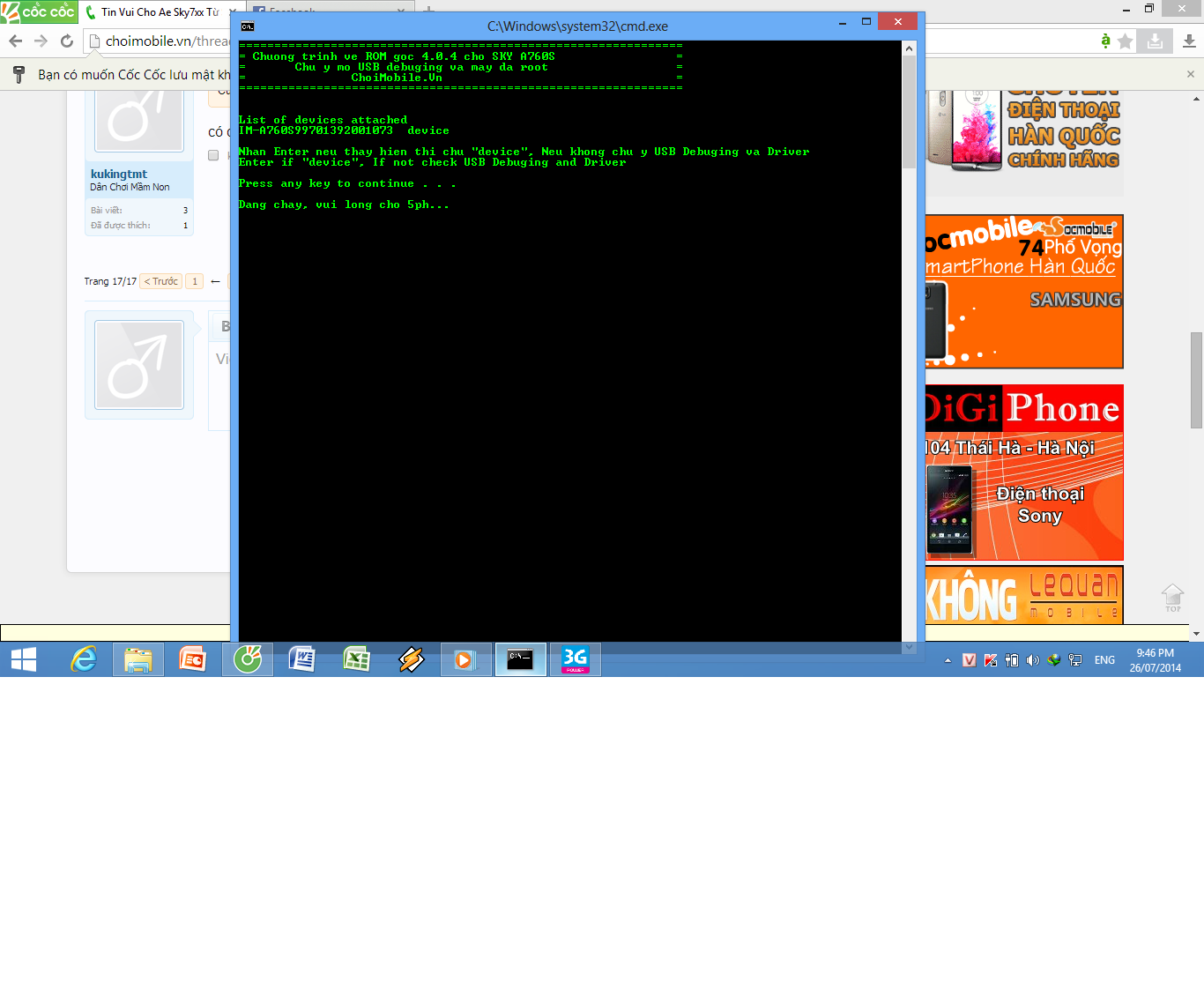1204x982 pixels.
Task: Click the cmd.exe title bar icon
Action: tap(248, 26)
